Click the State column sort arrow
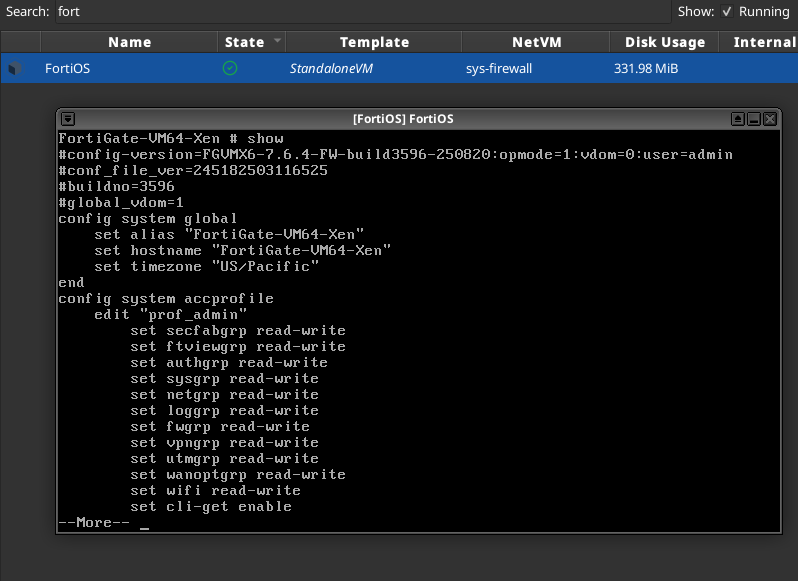 [276, 42]
